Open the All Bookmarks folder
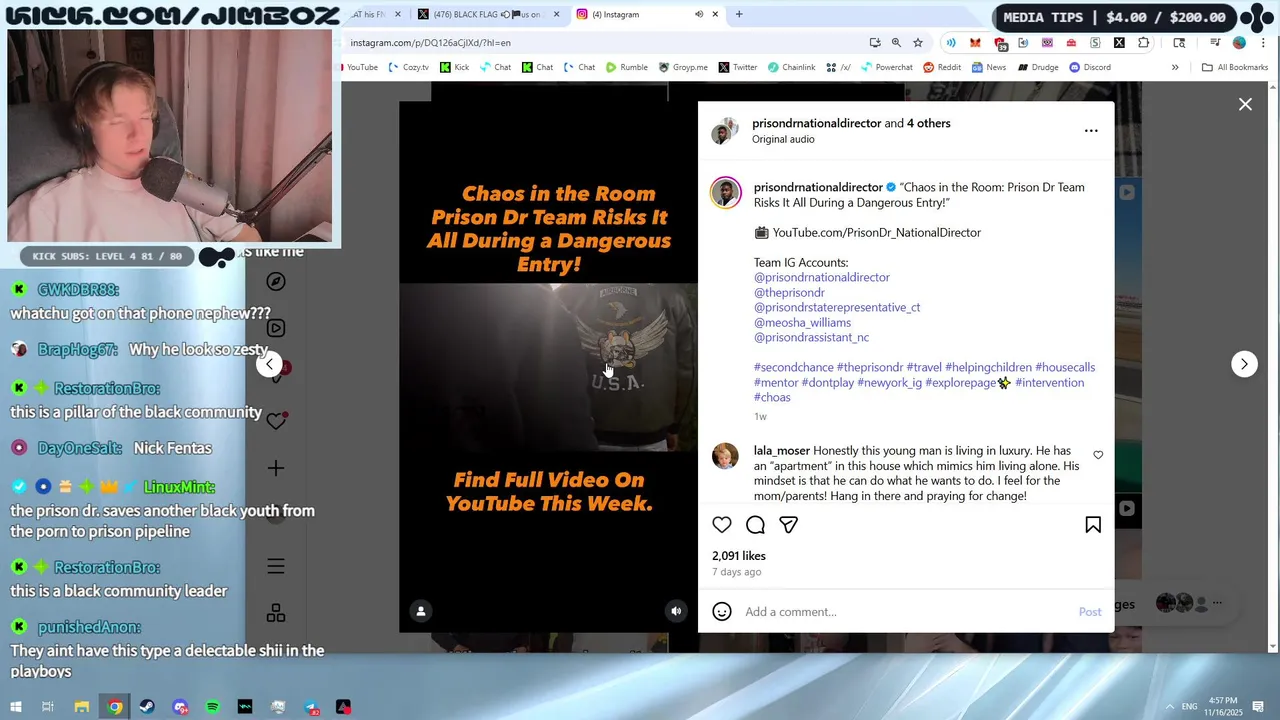Image resolution: width=1280 pixels, height=720 pixels. coord(1235,67)
